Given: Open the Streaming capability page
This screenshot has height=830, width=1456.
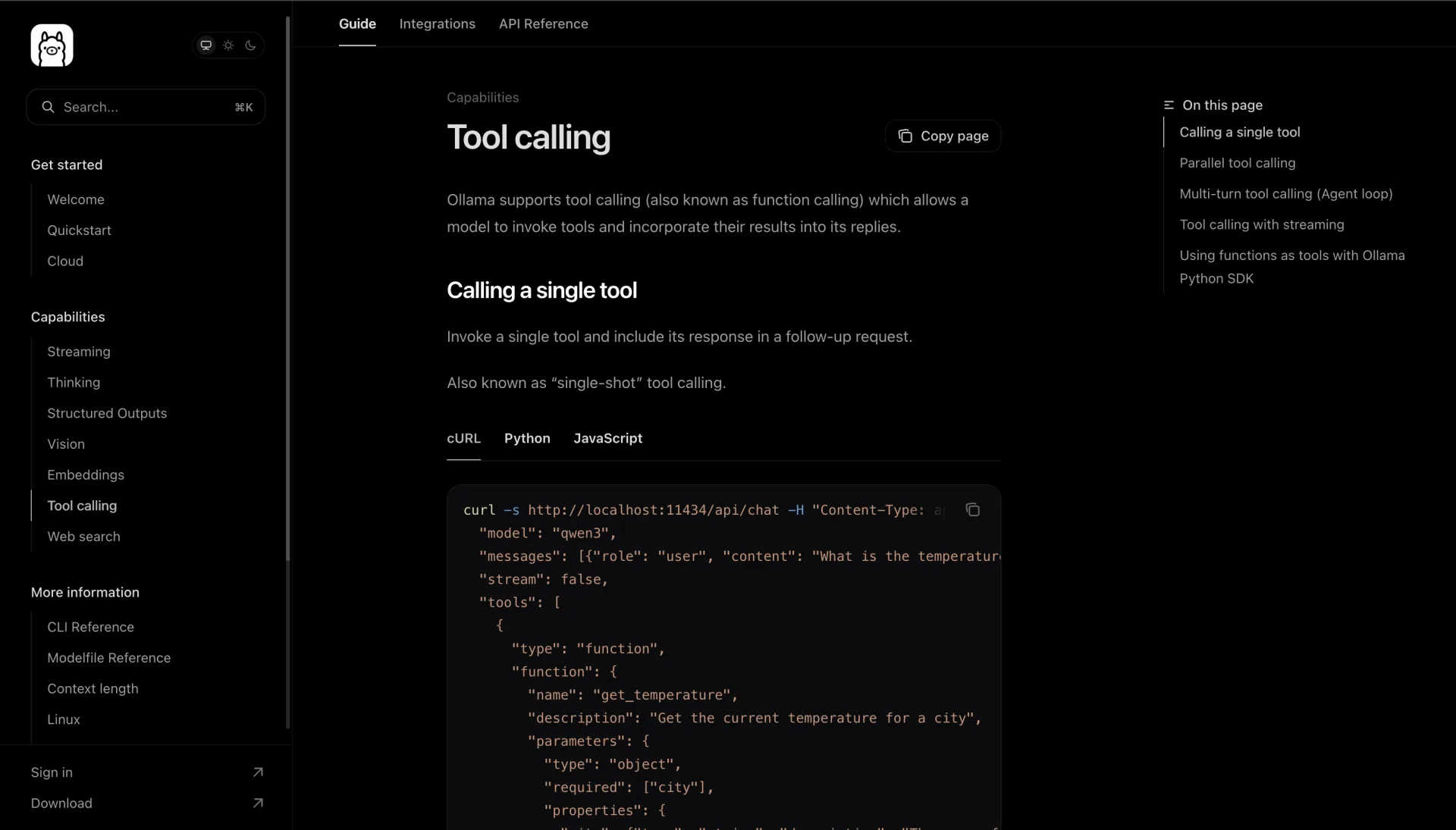Looking at the screenshot, I should (x=79, y=352).
